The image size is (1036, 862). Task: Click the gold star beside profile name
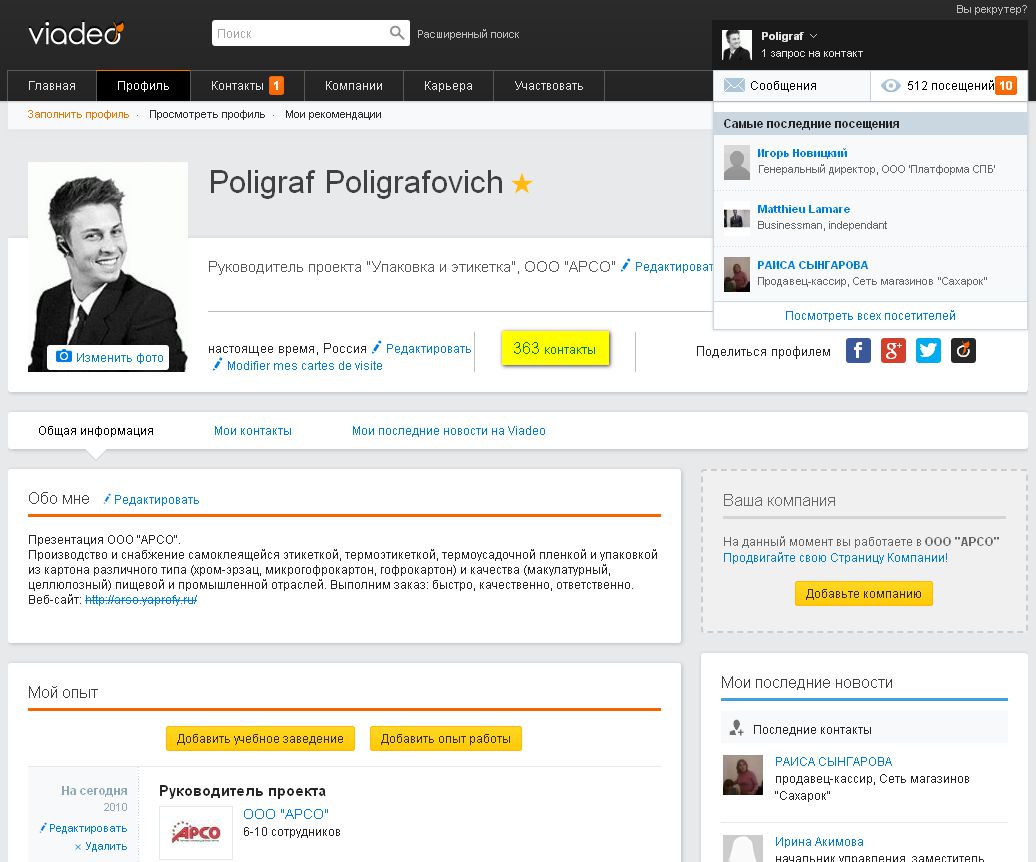point(522,184)
